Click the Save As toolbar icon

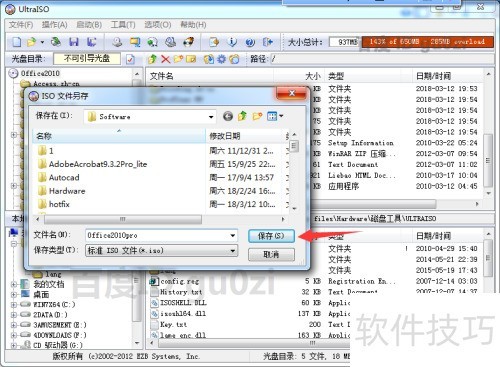click(92, 42)
